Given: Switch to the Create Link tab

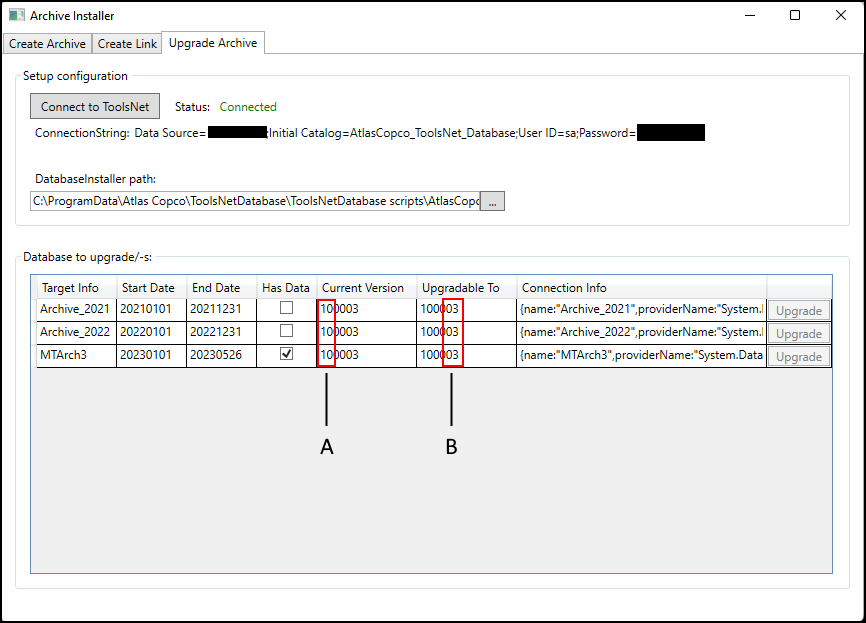Looking at the screenshot, I should (x=126, y=43).
